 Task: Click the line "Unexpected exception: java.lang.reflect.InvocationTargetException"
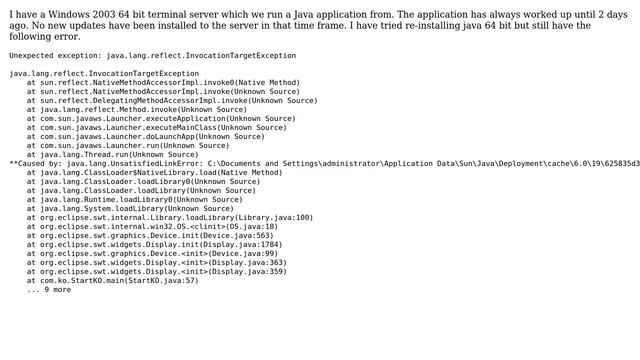tap(153, 56)
